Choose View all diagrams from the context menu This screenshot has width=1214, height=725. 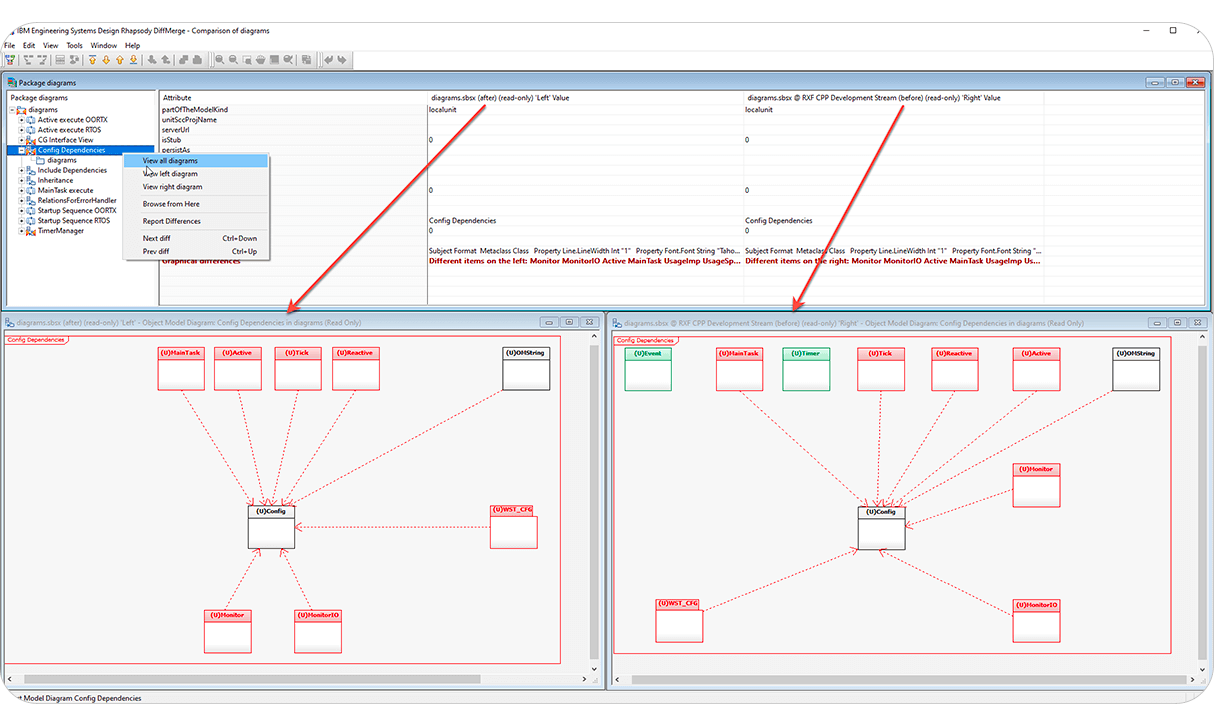(169, 160)
